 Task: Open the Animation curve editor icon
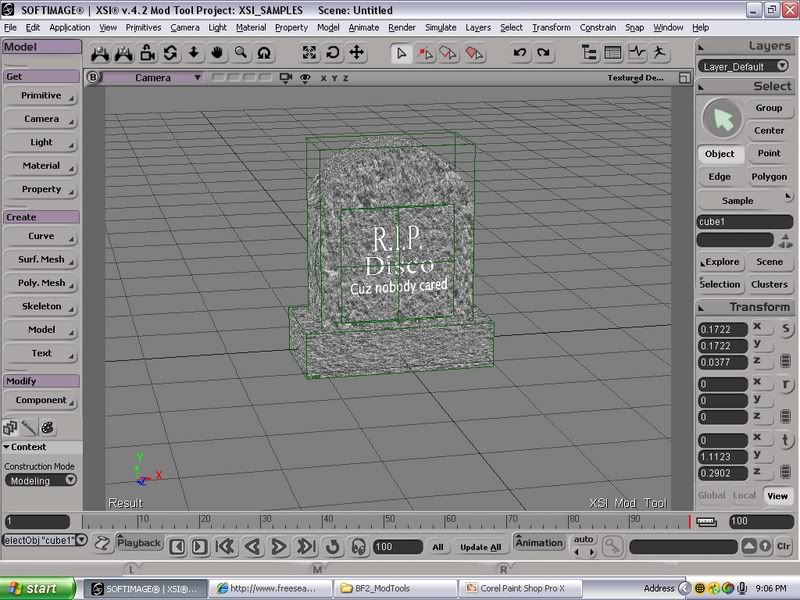[x=637, y=53]
